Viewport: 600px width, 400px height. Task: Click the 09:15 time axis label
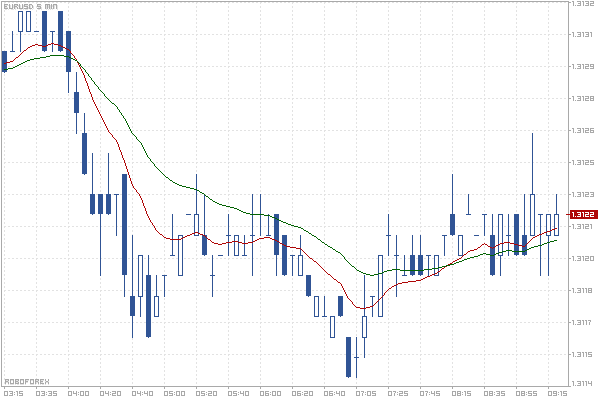point(558,393)
